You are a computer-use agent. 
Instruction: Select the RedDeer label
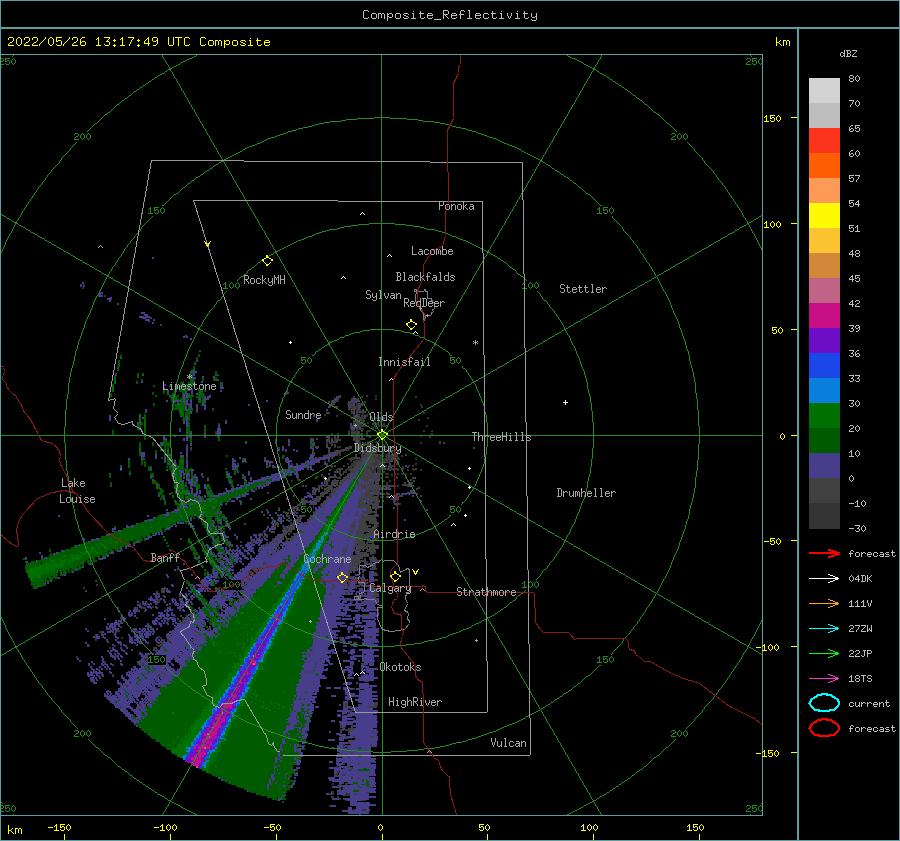click(x=424, y=303)
